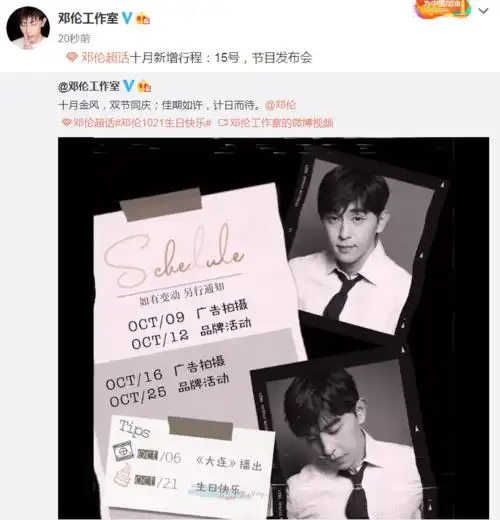Click the 邓伦工作室 account name at top
Screen dimensions: 500x520
tap(88, 19)
